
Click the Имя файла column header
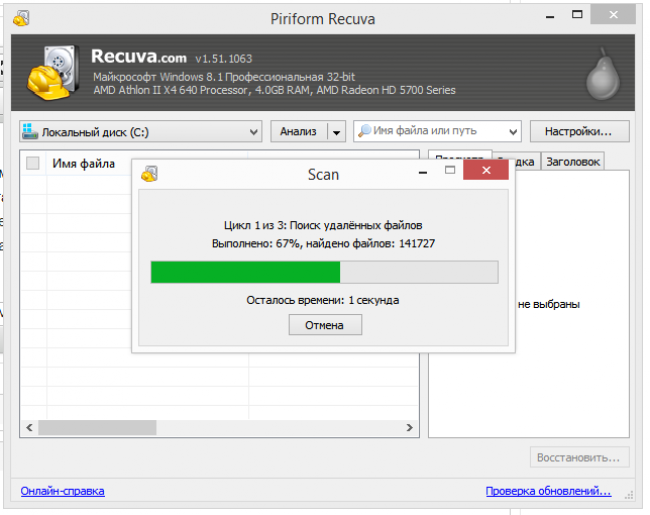[83, 163]
